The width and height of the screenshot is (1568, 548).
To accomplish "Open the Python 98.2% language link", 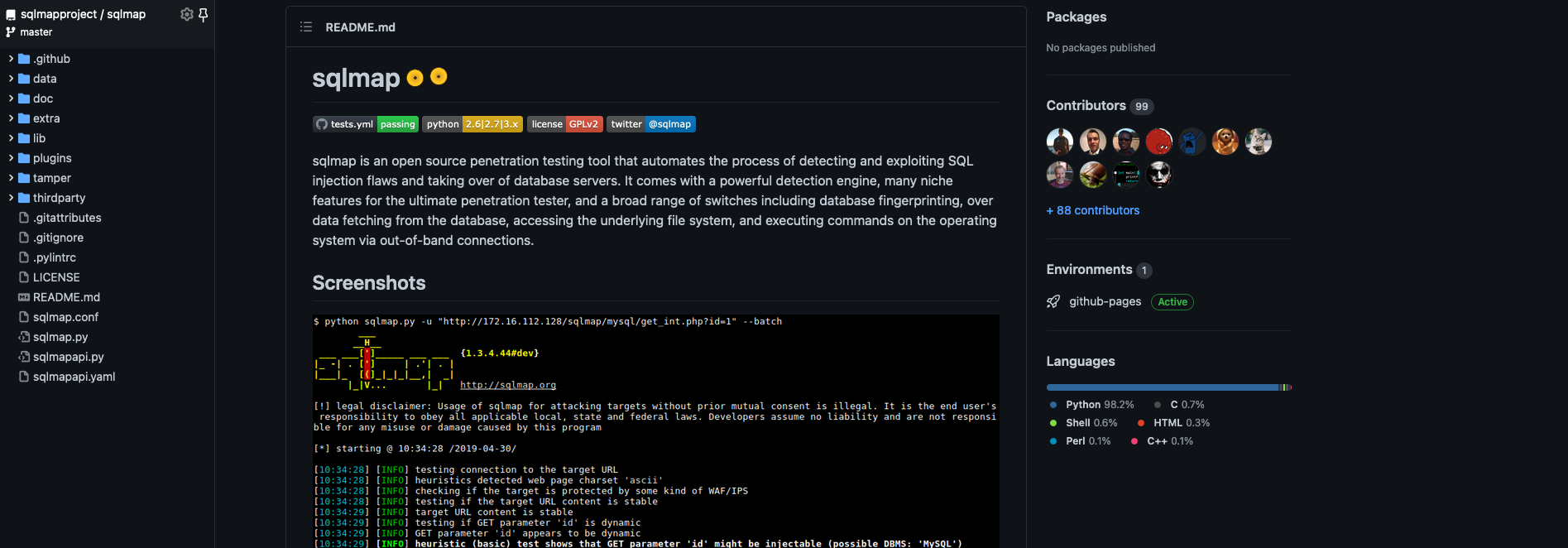I will point(1099,405).
